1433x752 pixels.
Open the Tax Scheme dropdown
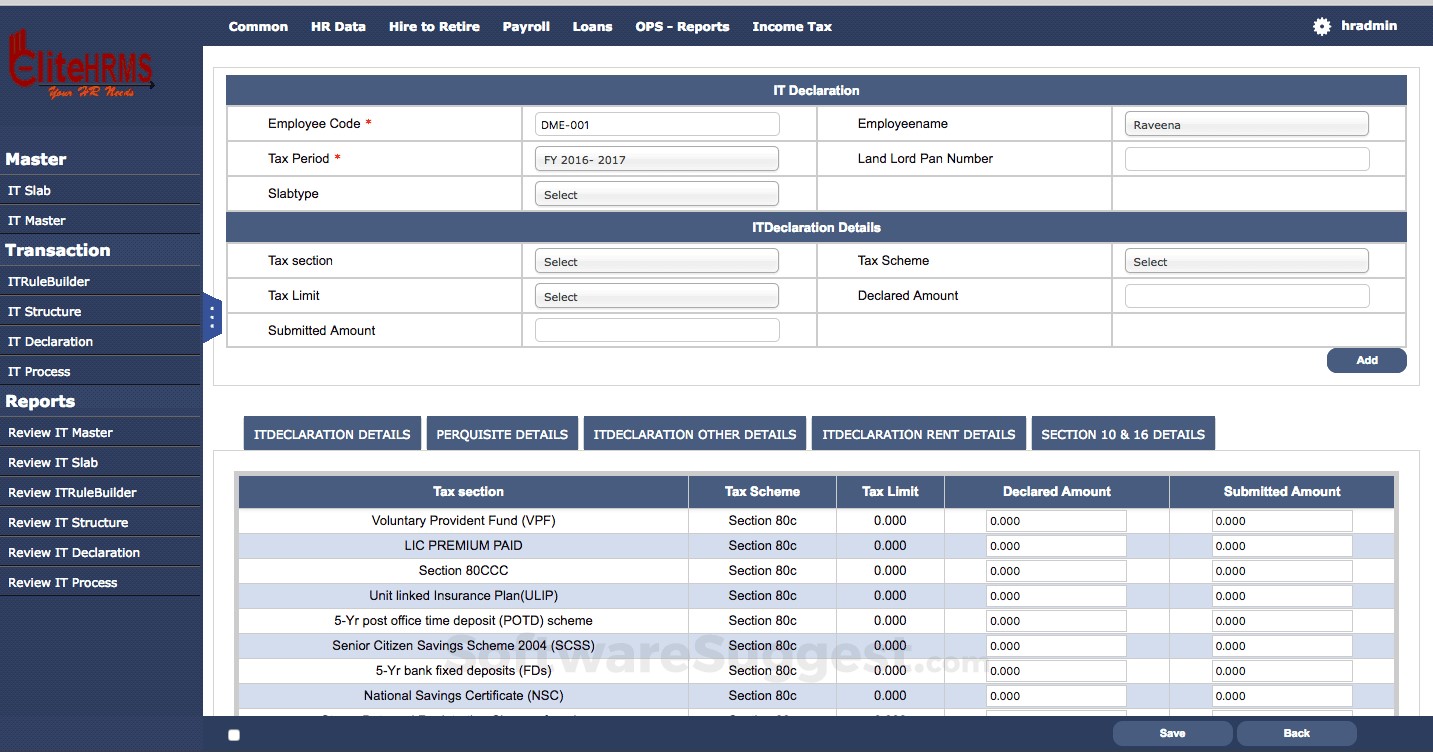click(x=1245, y=260)
